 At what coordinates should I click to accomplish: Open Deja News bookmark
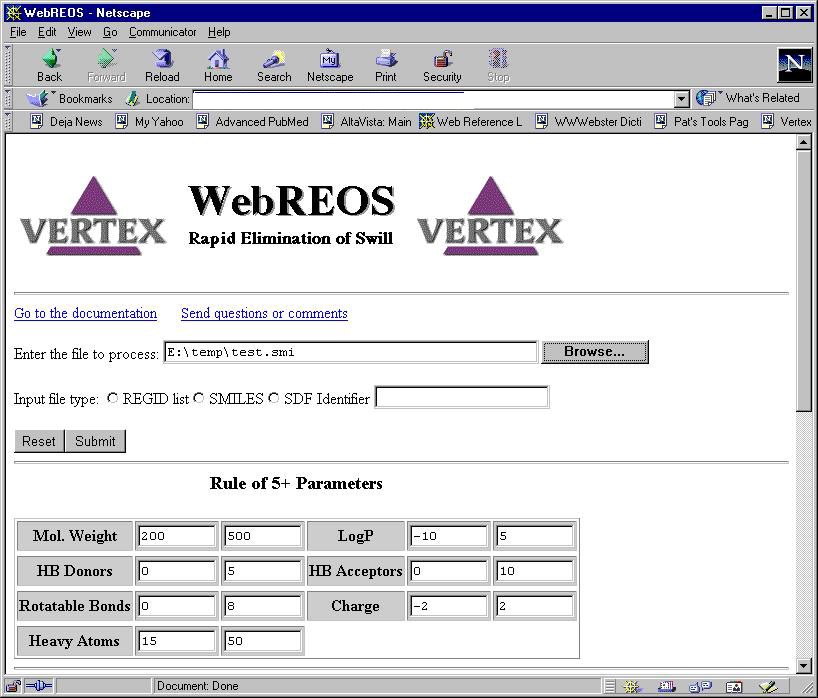click(66, 122)
